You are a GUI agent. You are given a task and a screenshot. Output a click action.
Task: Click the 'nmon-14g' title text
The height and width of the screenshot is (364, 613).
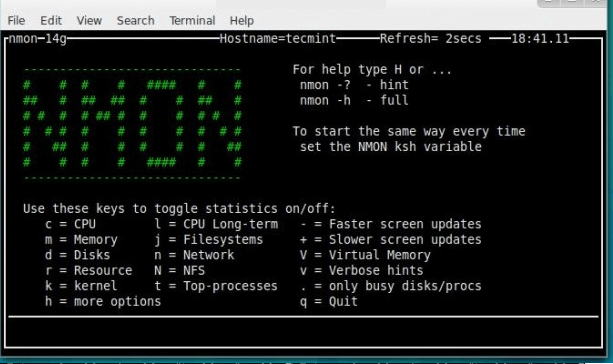coord(38,39)
